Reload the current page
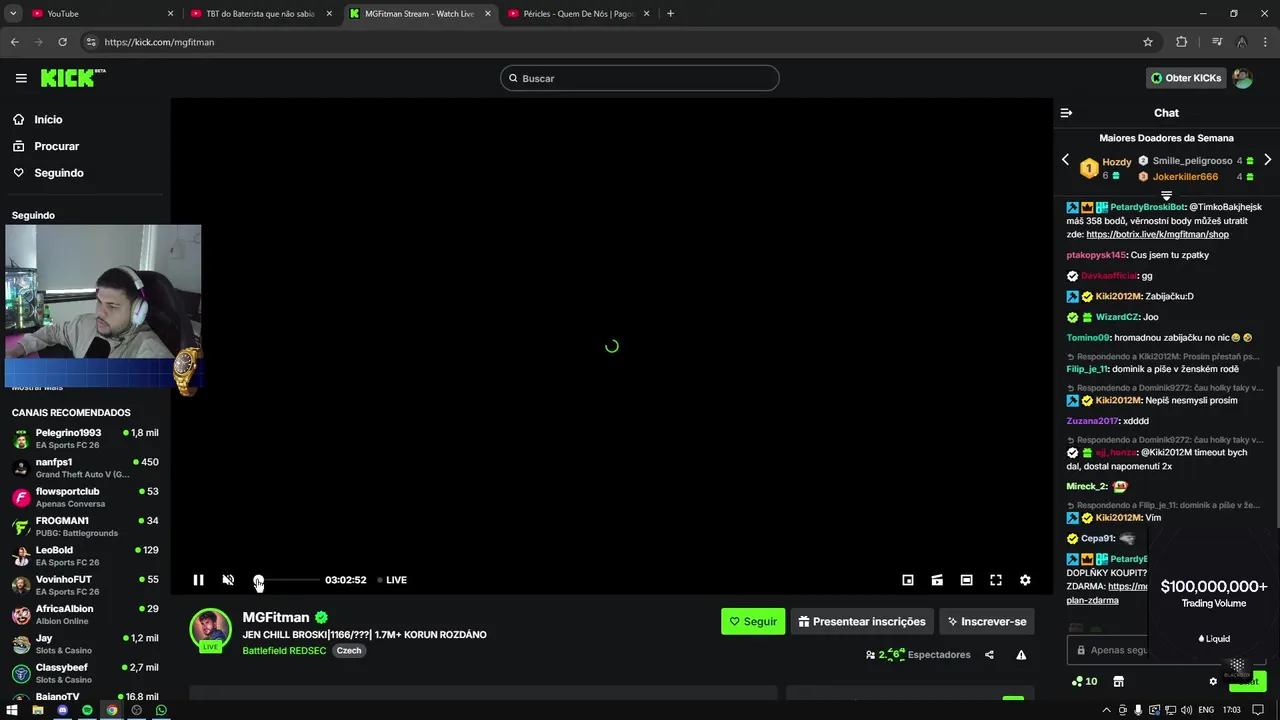The width and height of the screenshot is (1280, 720). 62,42
